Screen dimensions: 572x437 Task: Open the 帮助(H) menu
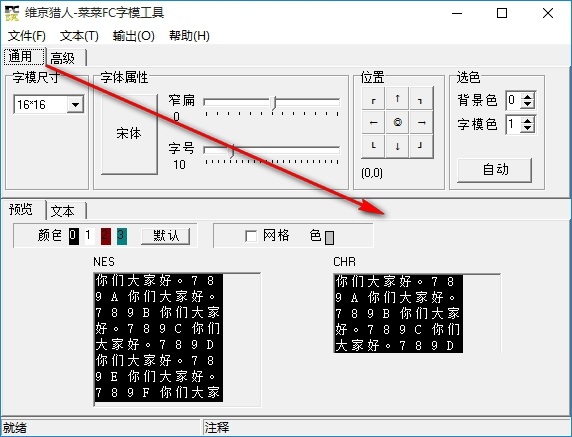coord(189,36)
